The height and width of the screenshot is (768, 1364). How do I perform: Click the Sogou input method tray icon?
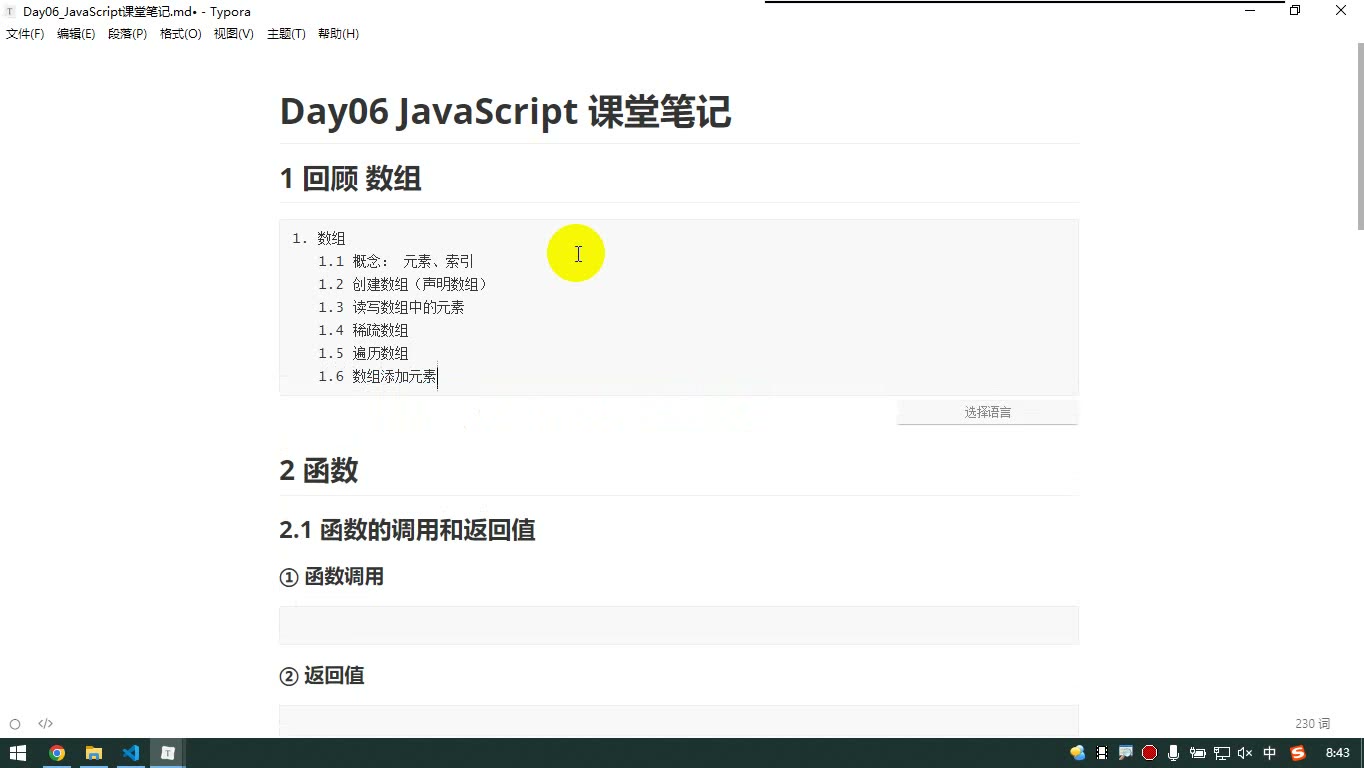click(1298, 753)
